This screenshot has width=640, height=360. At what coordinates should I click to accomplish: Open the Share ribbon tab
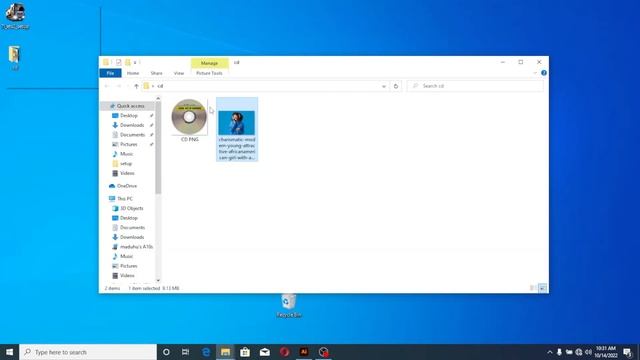pos(156,73)
